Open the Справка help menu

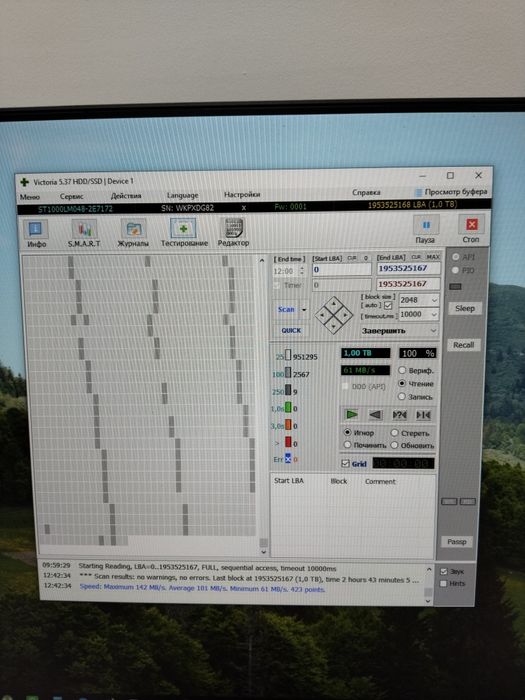[366, 192]
